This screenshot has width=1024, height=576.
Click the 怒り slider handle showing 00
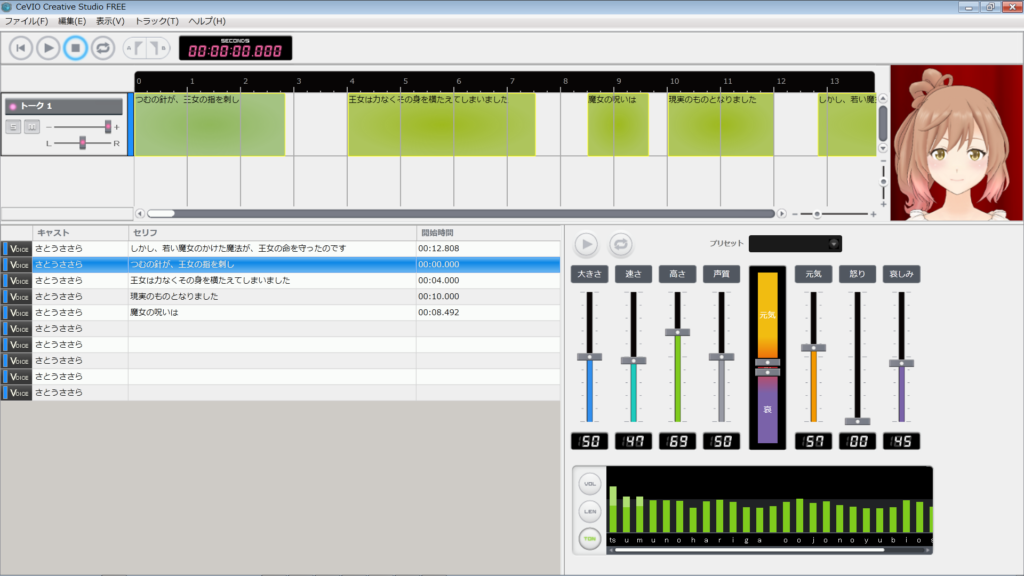(857, 421)
